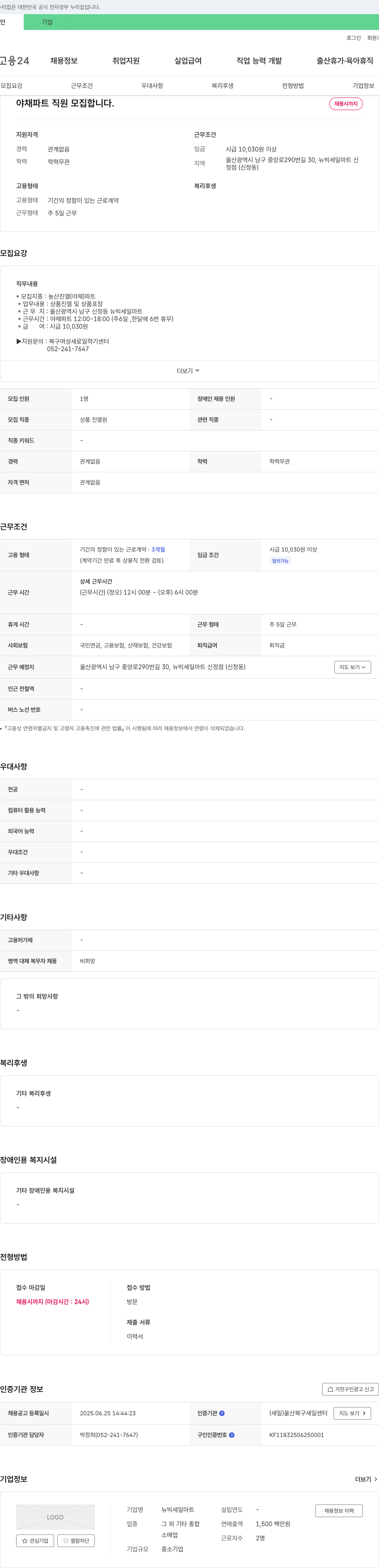Screen dimensions: 379x1568
Task: Click the question mark icon beside 구인인증번호
Action: 231,1435
